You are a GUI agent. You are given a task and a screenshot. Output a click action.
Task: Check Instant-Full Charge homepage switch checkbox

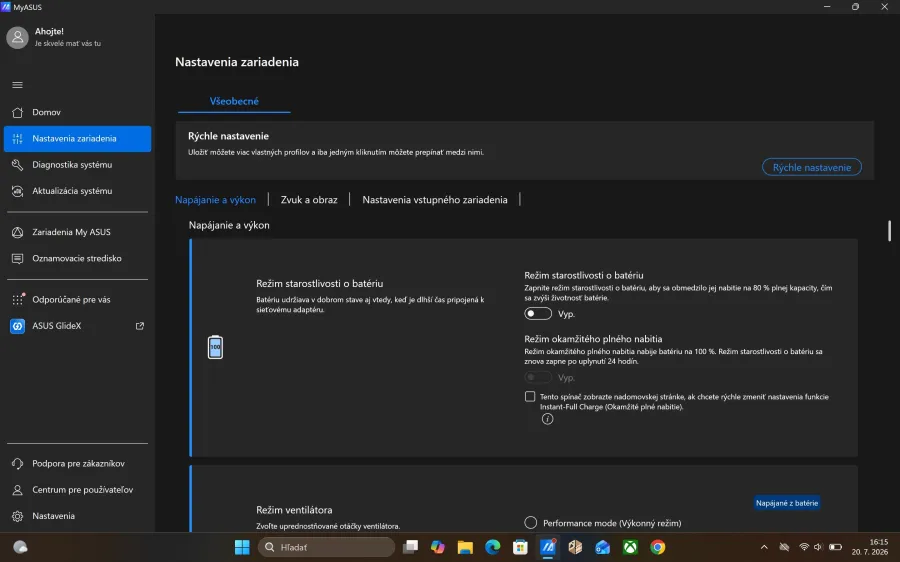click(x=530, y=397)
